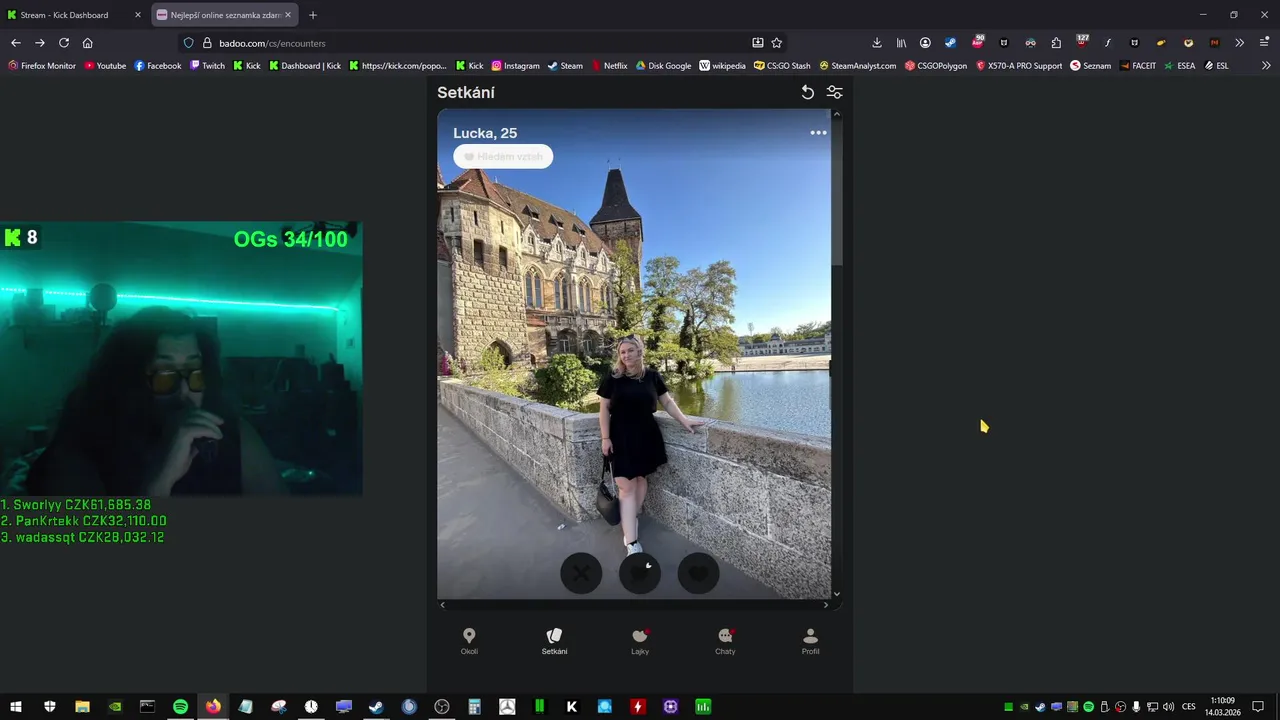This screenshot has height=720, width=1280.
Task: Open the Lajky tab
Action: point(640,641)
